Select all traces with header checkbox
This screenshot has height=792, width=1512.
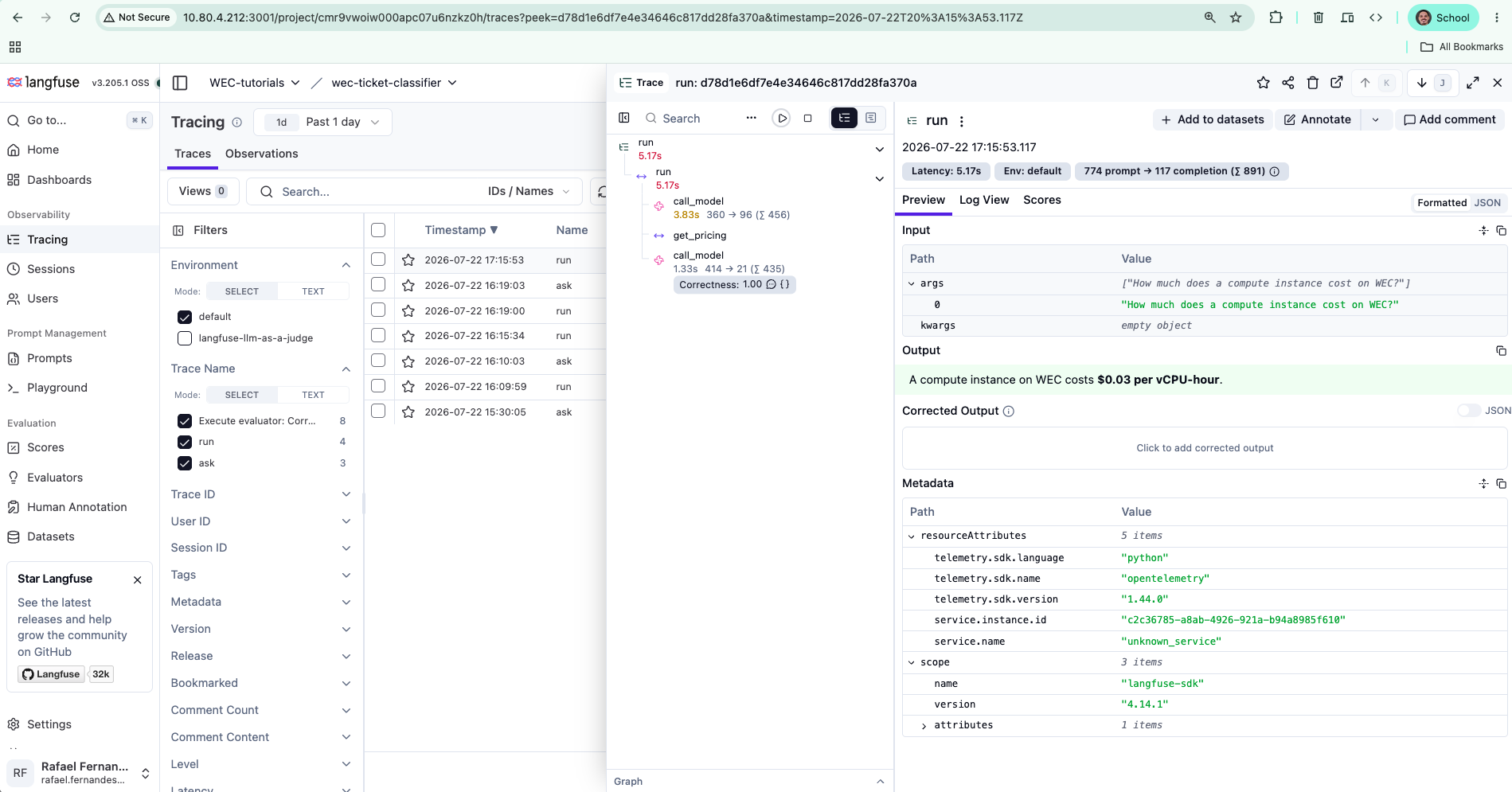(378, 230)
